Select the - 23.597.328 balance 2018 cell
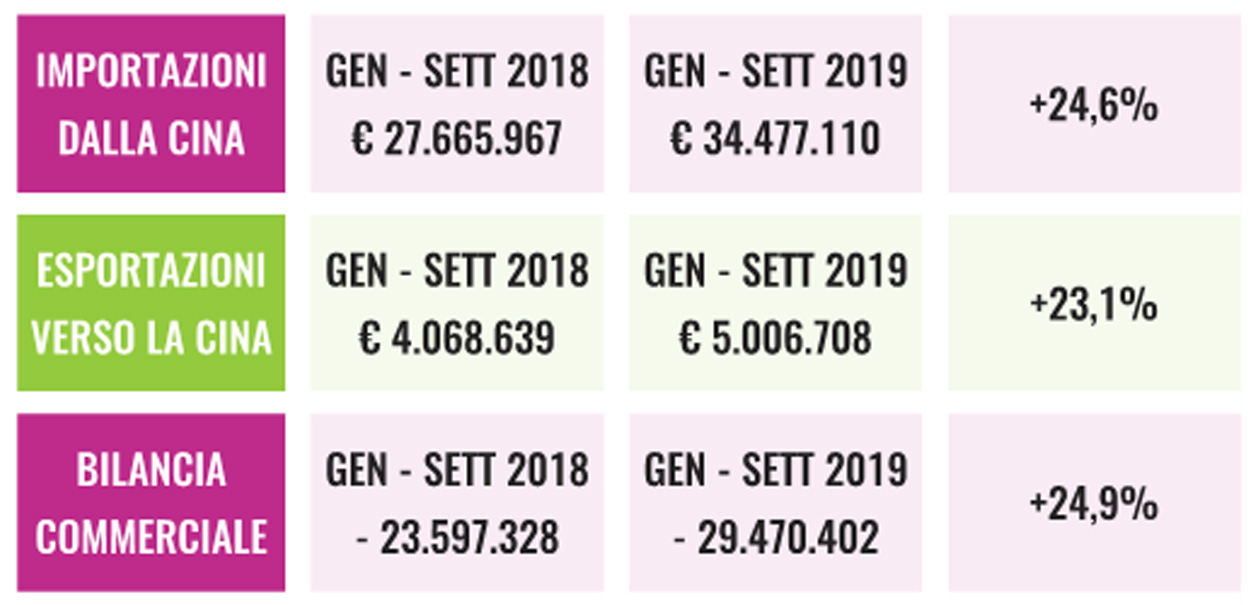 pos(457,502)
